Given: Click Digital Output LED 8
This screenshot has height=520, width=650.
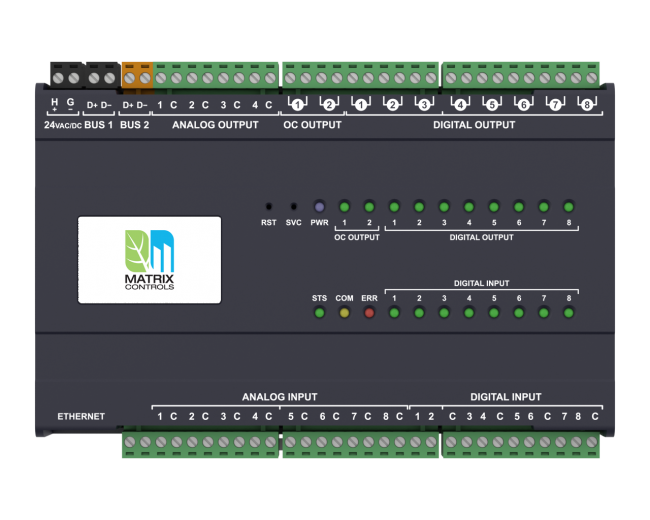Looking at the screenshot, I should point(568,205).
